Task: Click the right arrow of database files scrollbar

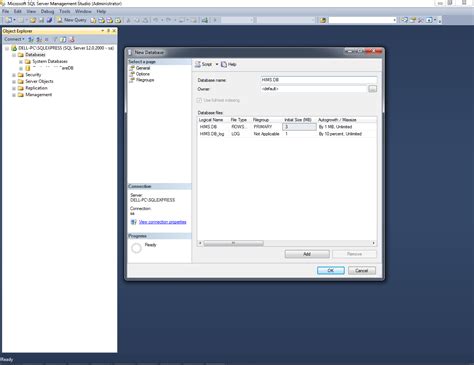Action: [374, 243]
